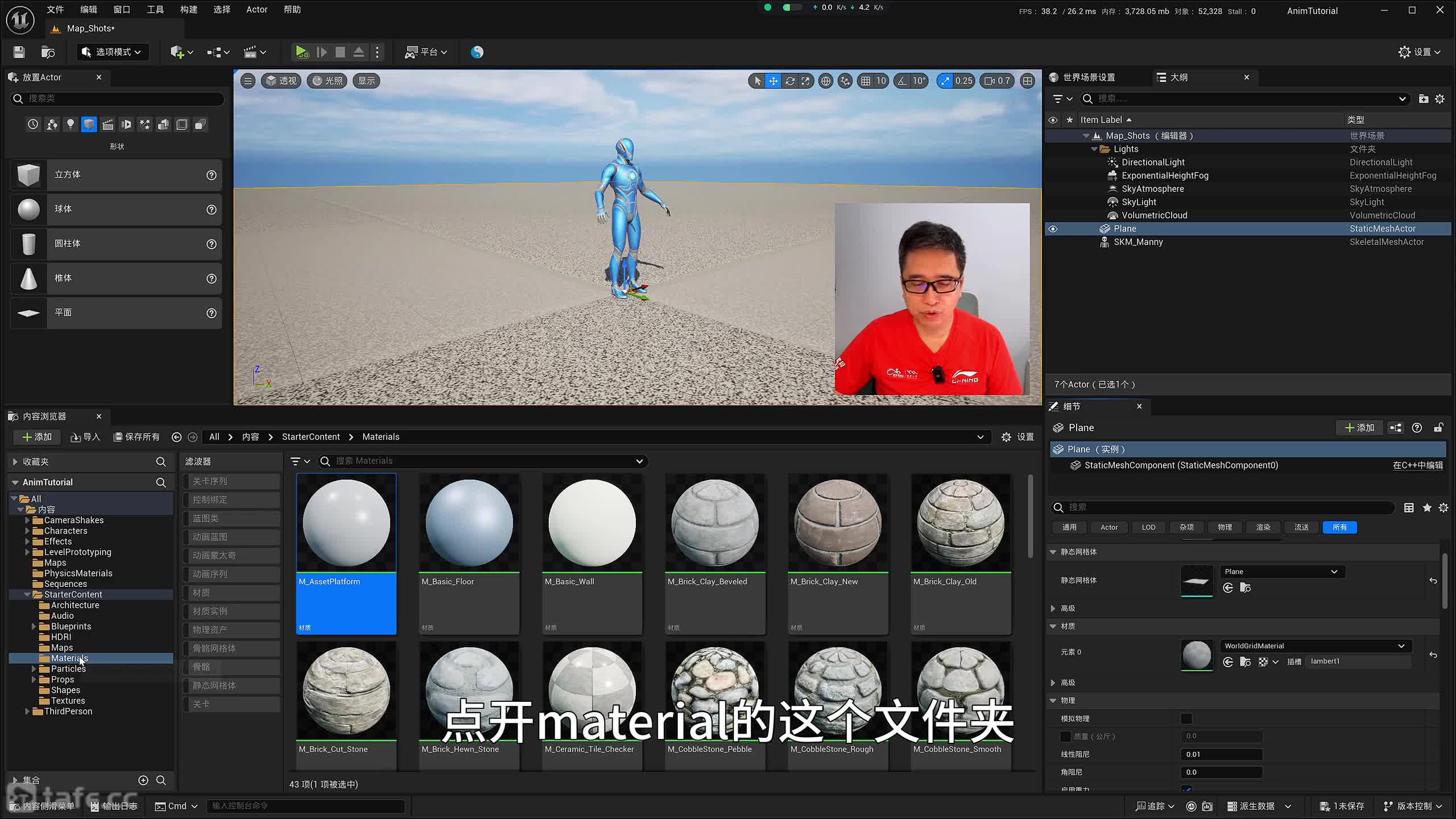Image resolution: width=1456 pixels, height=819 pixels.
Task: Switch to the 世界场景设置 tab
Action: (1088, 77)
